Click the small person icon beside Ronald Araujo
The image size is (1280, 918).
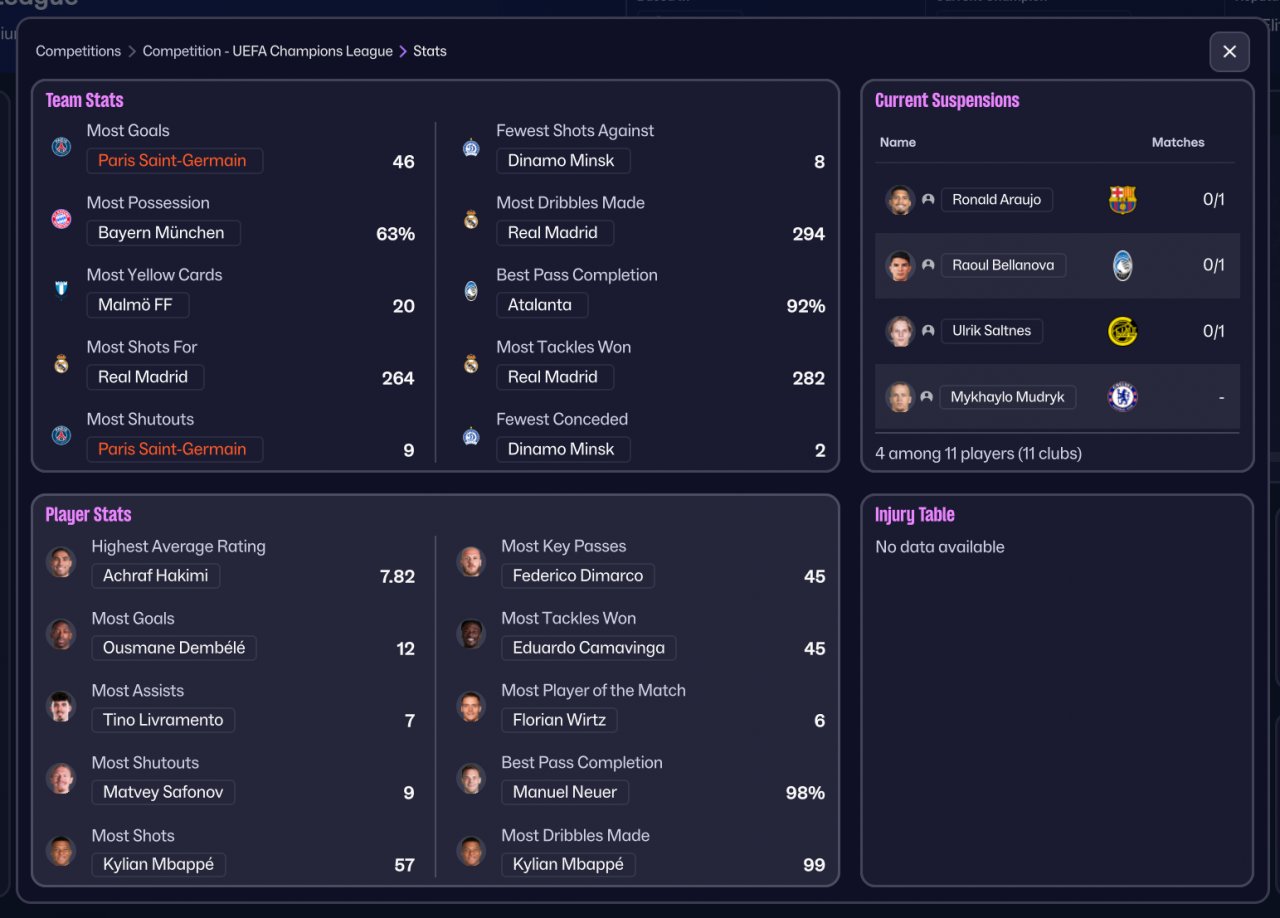click(928, 199)
